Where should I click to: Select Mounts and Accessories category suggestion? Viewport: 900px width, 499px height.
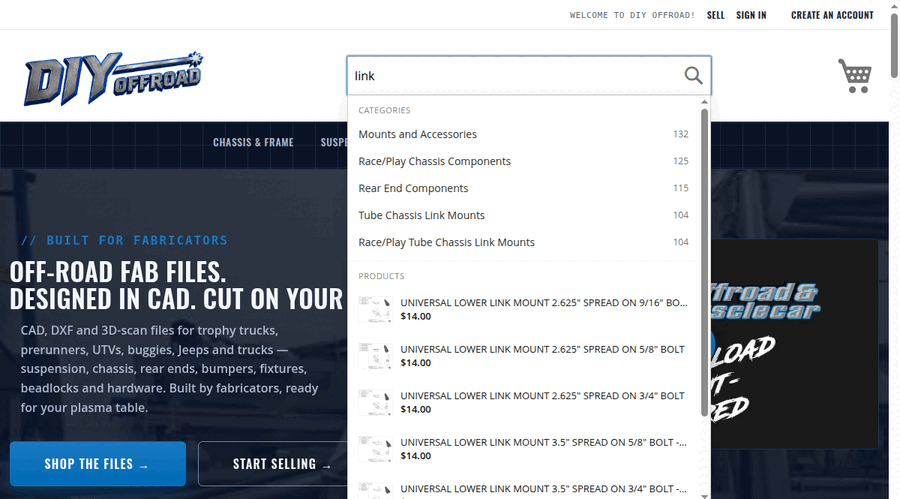(523, 134)
